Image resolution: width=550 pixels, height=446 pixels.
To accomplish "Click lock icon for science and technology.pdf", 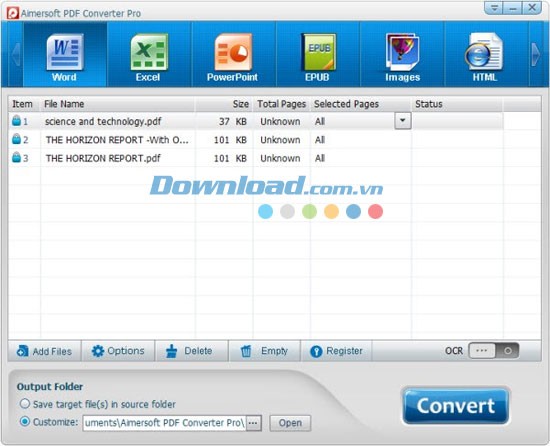I will click(x=16, y=121).
